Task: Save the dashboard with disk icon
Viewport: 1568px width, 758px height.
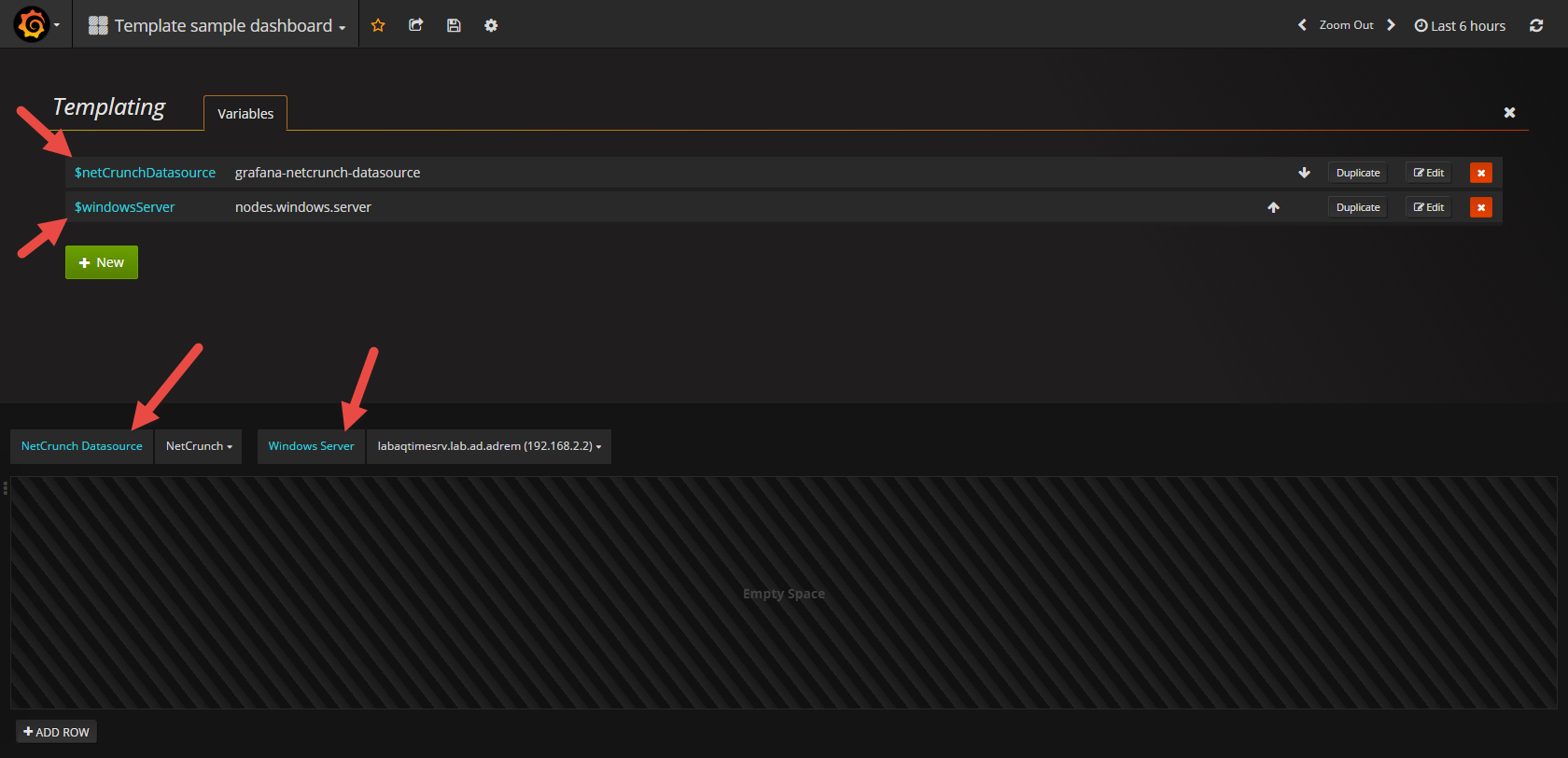Action: coord(454,25)
